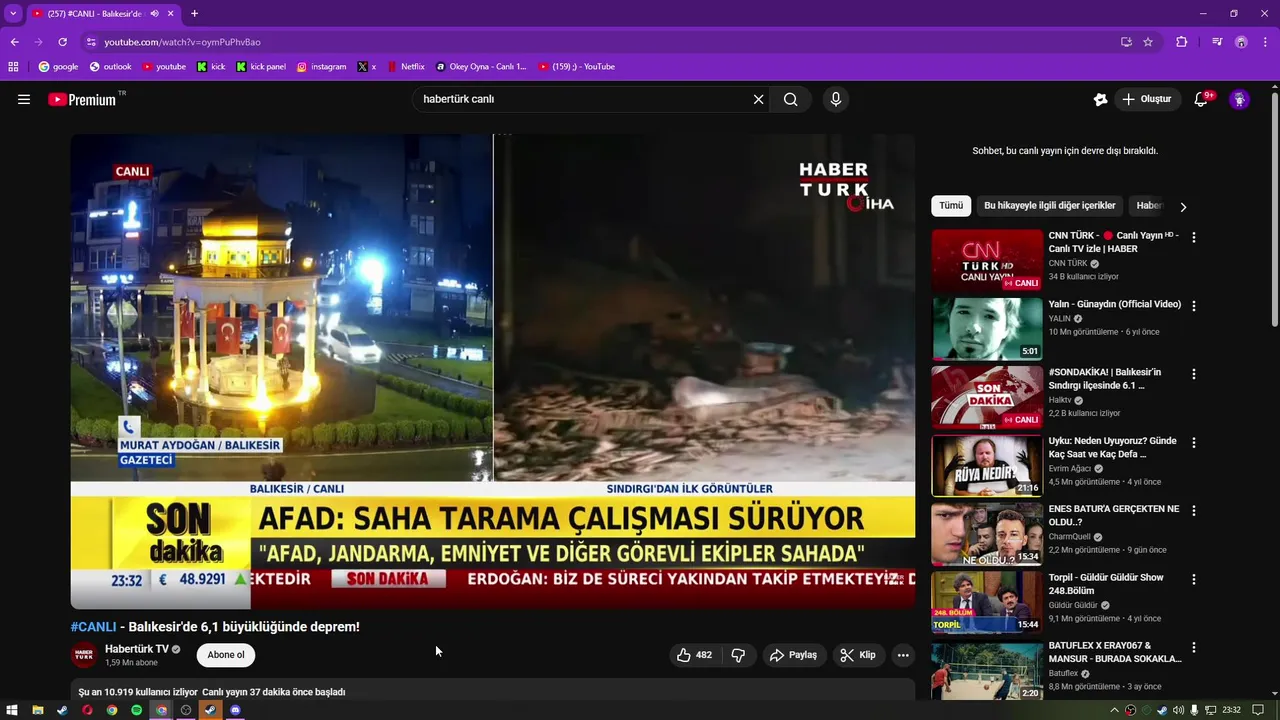Open Torpil - Güldür Güldür Show thumbnail

(x=987, y=602)
